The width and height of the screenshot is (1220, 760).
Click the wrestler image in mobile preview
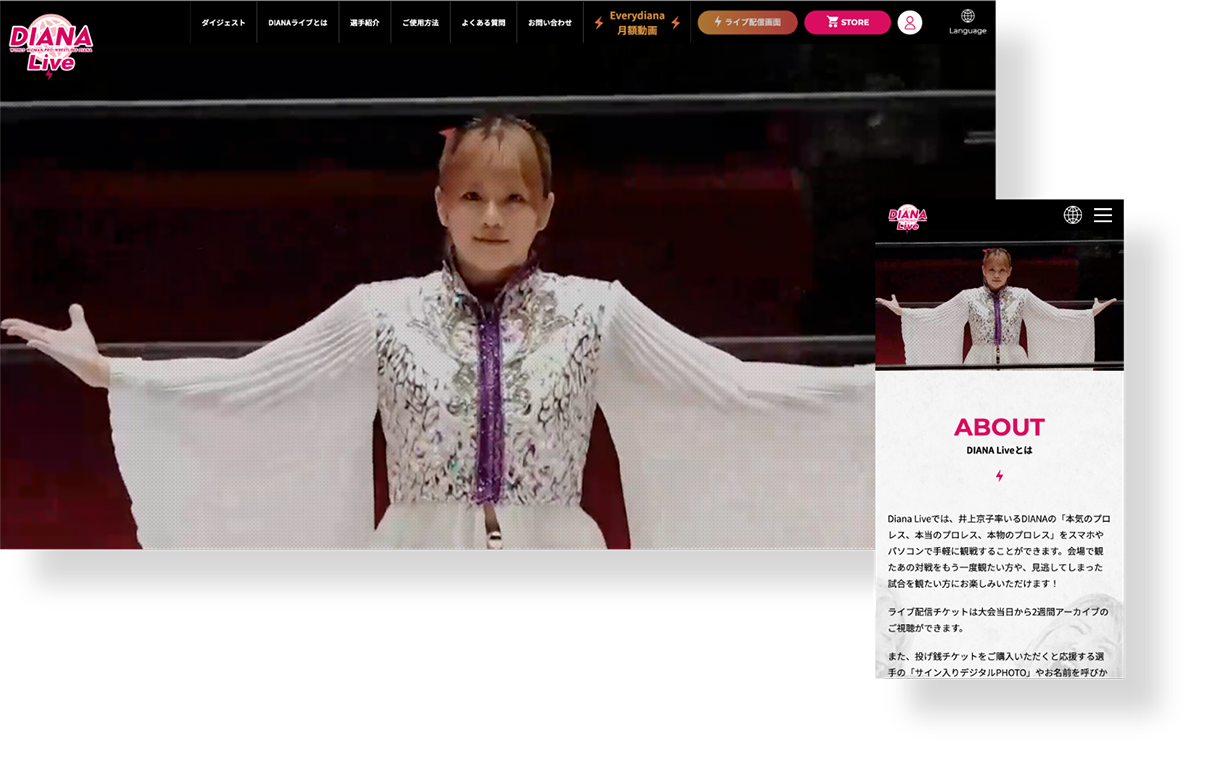(x=999, y=305)
